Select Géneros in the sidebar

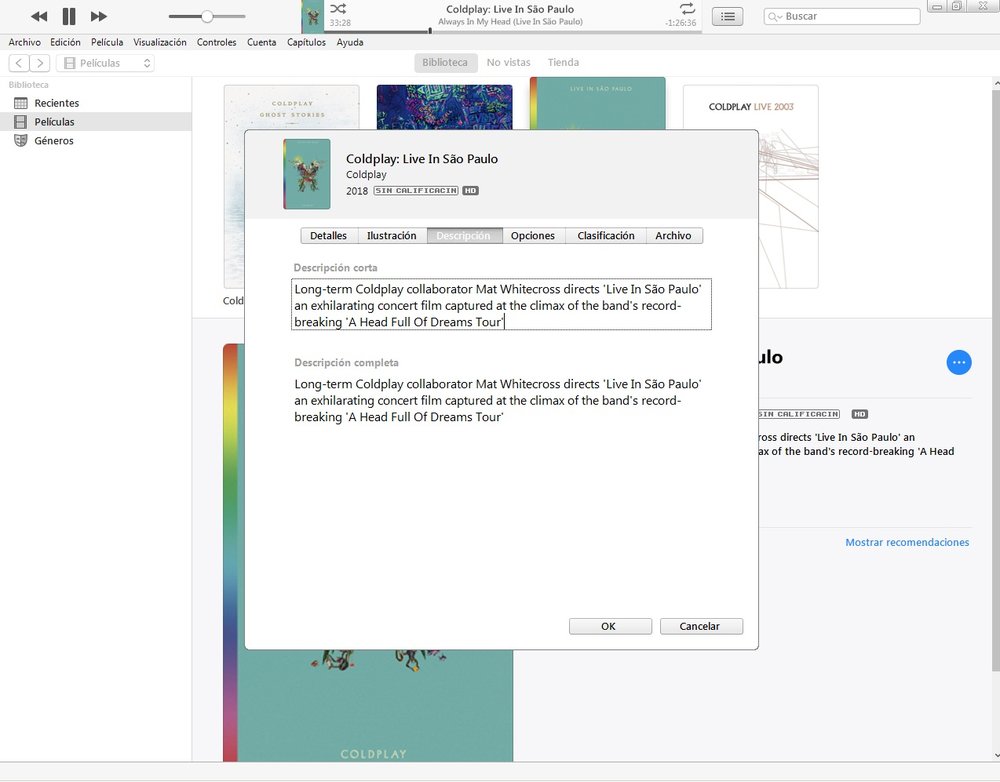[54, 141]
